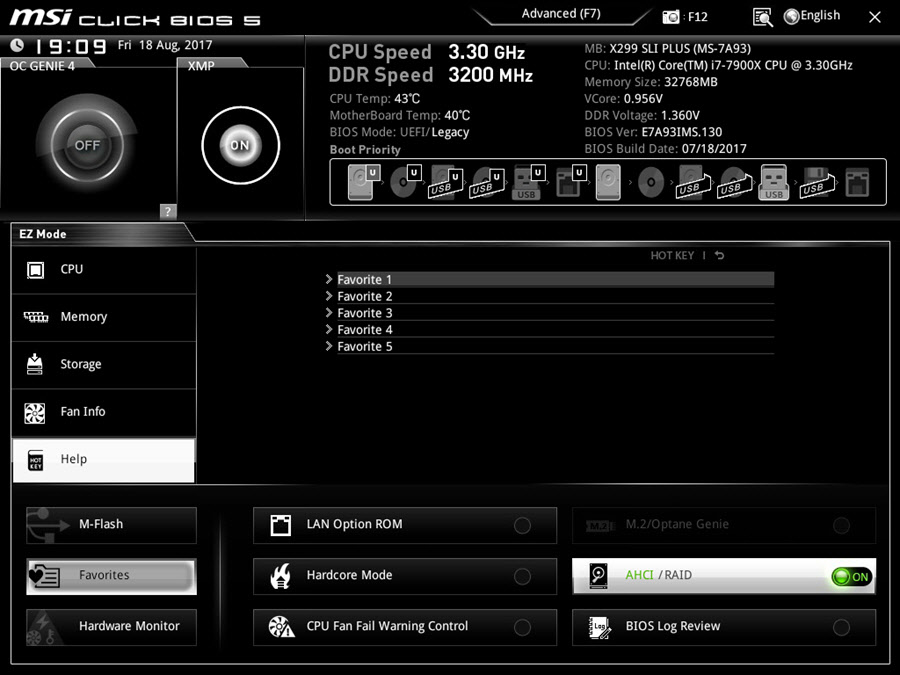Viewport: 900px width, 675px height.
Task: Click the globe language icon next to English
Action: 792,16
